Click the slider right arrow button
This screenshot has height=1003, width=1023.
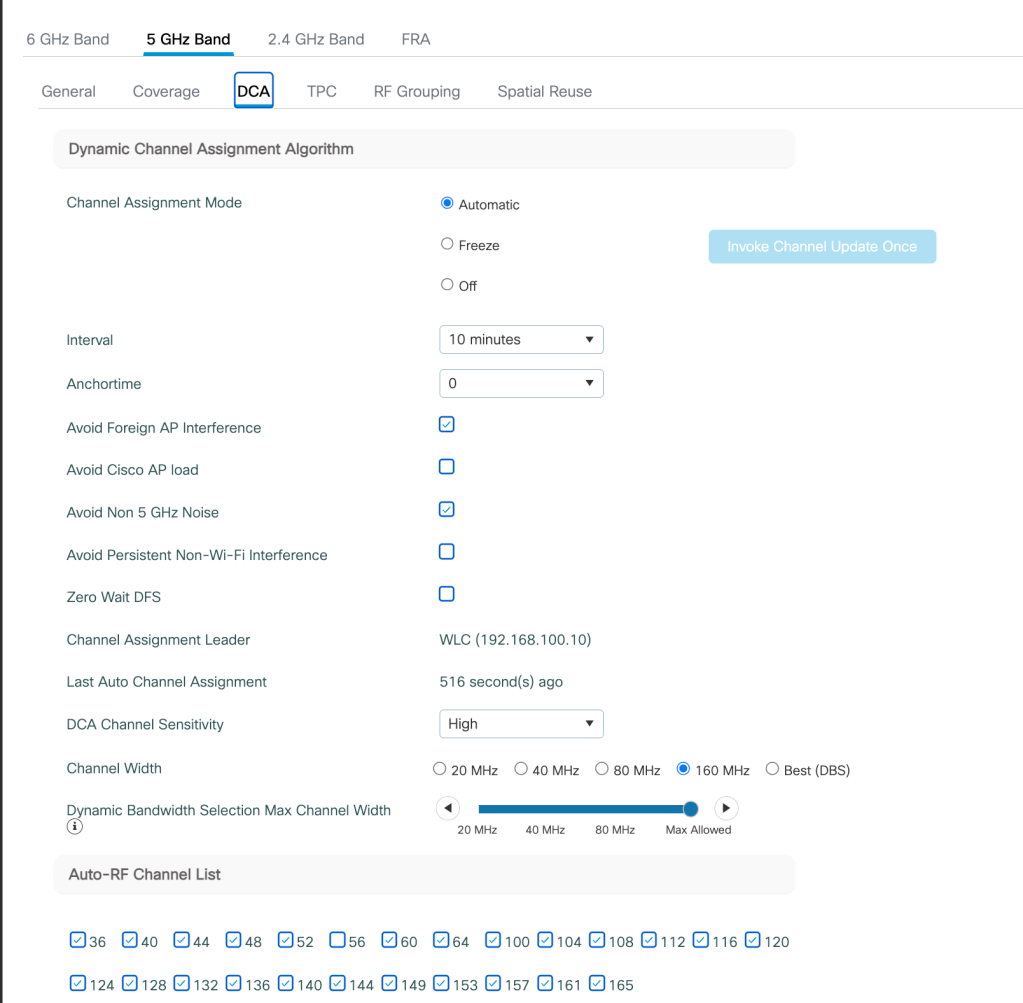pyautogui.click(x=726, y=808)
